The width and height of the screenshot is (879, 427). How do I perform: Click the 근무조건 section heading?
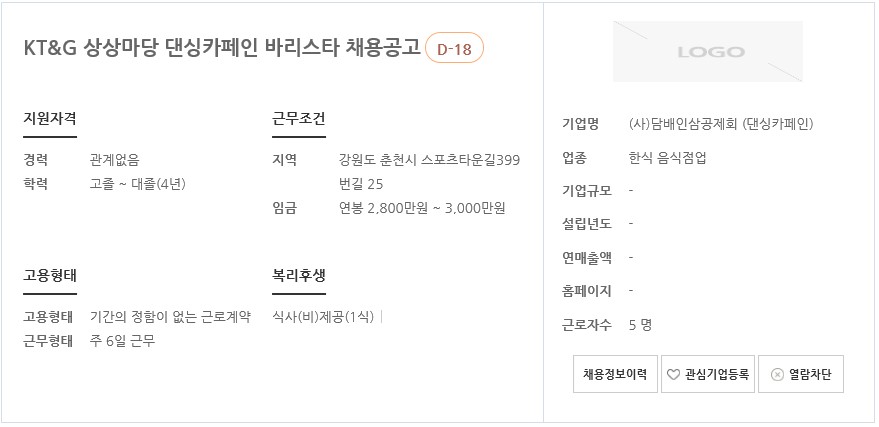(x=299, y=119)
